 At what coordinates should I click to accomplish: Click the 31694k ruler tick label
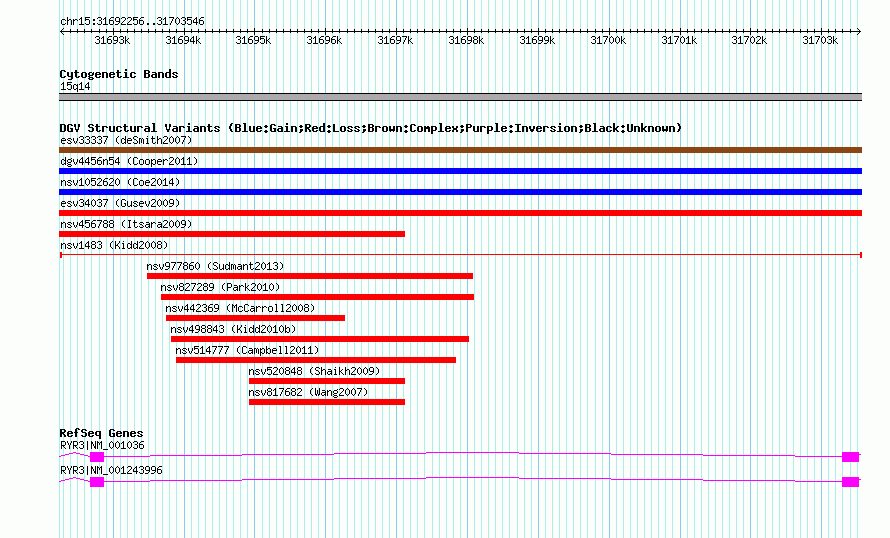pos(183,40)
